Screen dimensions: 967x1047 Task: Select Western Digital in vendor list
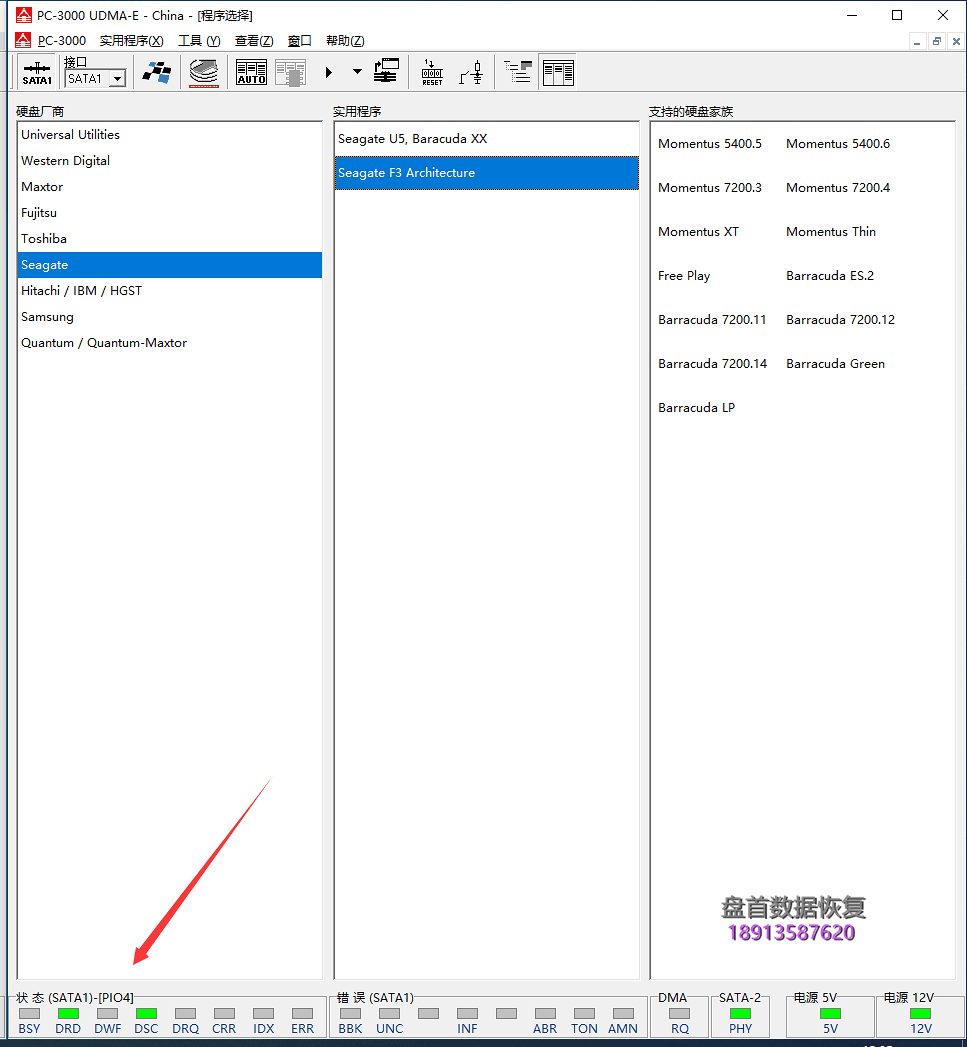coord(170,161)
